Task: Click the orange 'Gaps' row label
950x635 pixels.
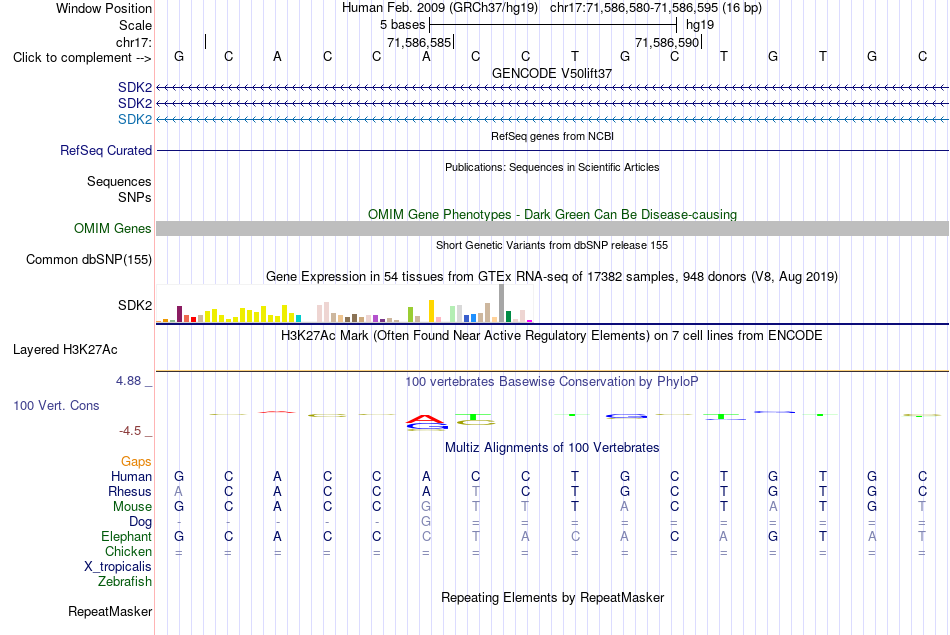Action: pos(136,462)
